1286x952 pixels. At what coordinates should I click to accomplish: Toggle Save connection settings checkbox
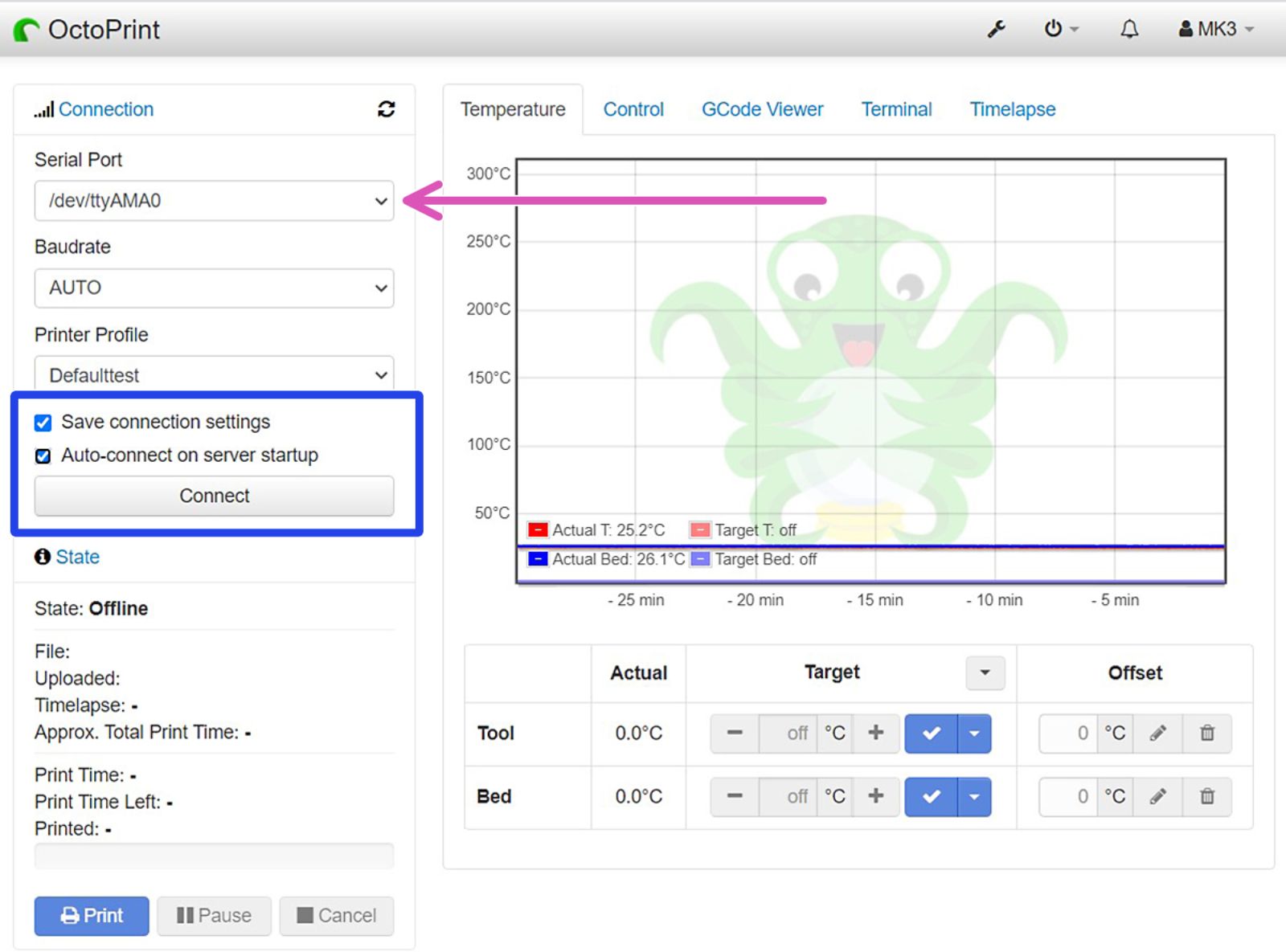[x=43, y=423]
